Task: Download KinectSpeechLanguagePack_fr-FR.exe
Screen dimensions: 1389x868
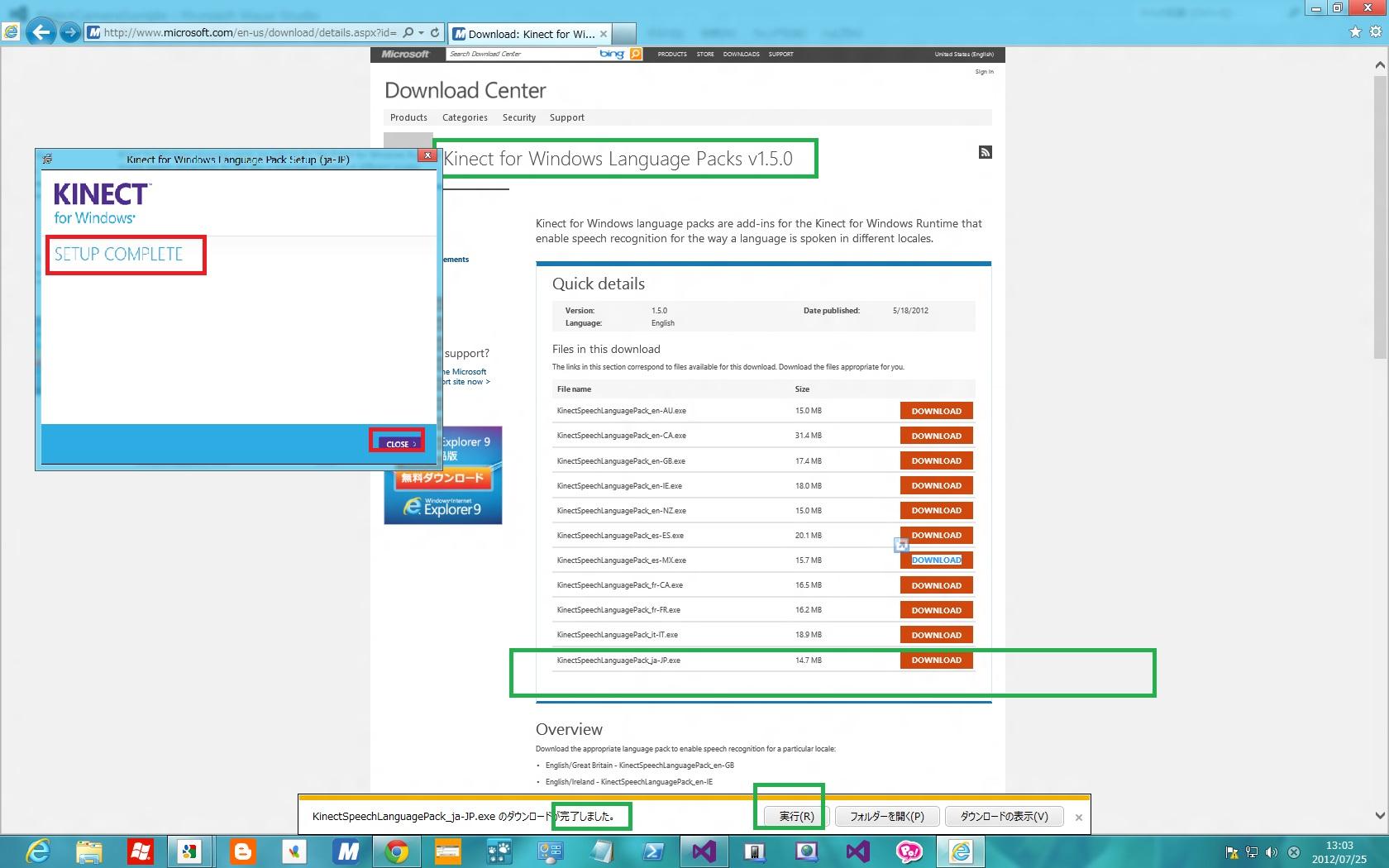Action: [937, 610]
